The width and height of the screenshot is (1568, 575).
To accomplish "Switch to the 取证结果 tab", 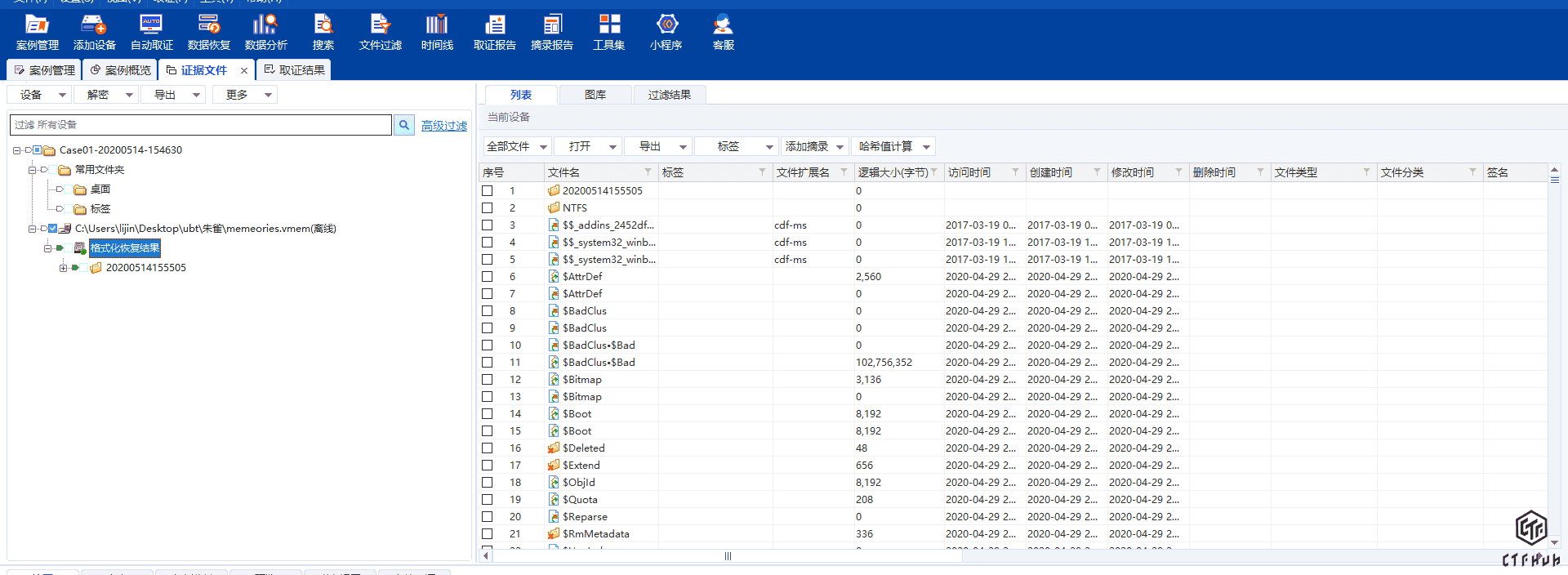I will [294, 70].
